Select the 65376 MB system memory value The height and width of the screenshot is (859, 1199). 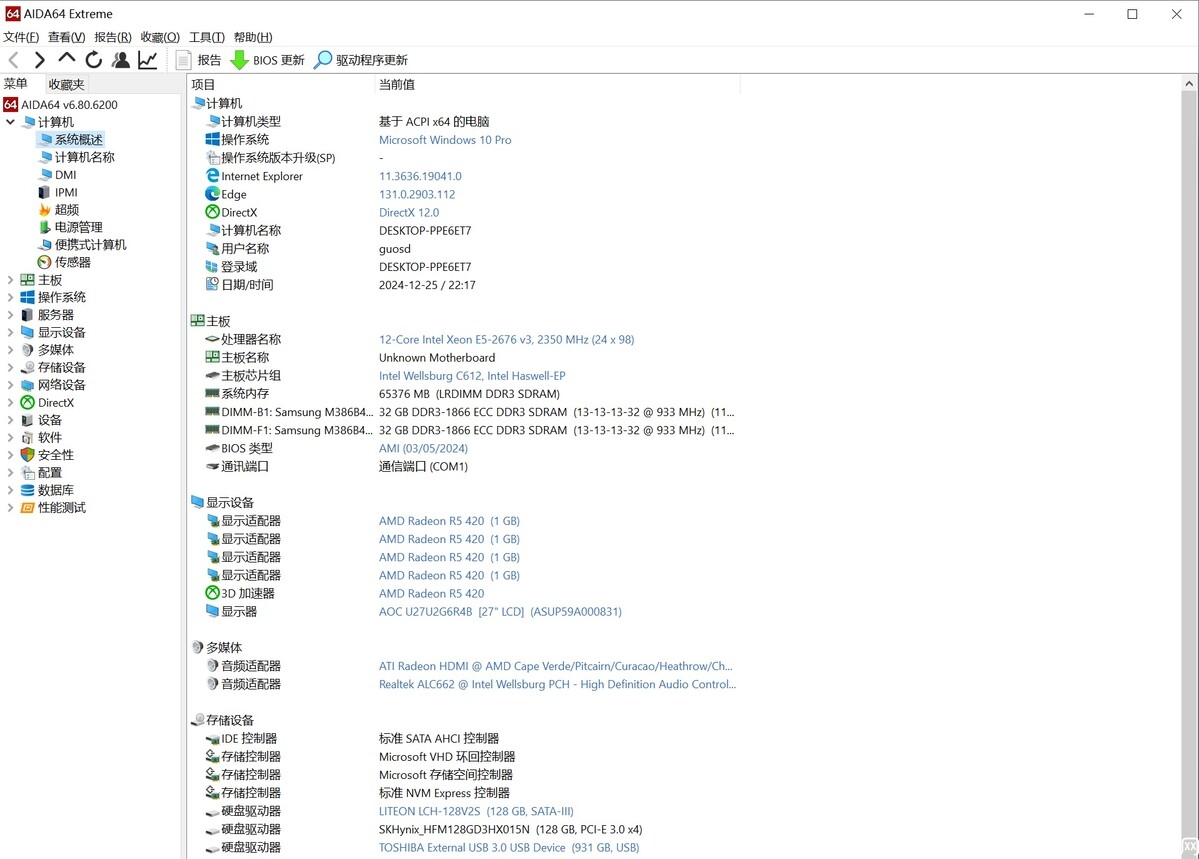469,394
